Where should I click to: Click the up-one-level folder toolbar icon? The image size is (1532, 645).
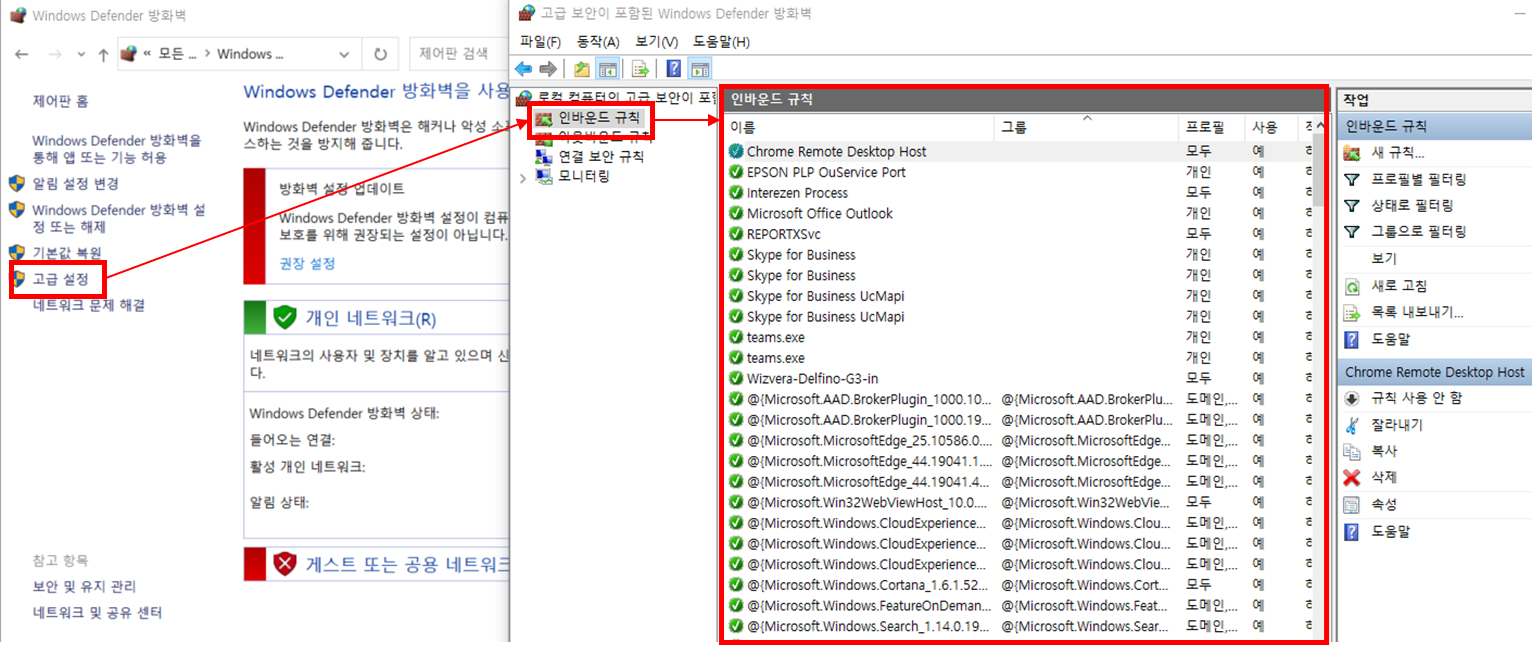[582, 69]
